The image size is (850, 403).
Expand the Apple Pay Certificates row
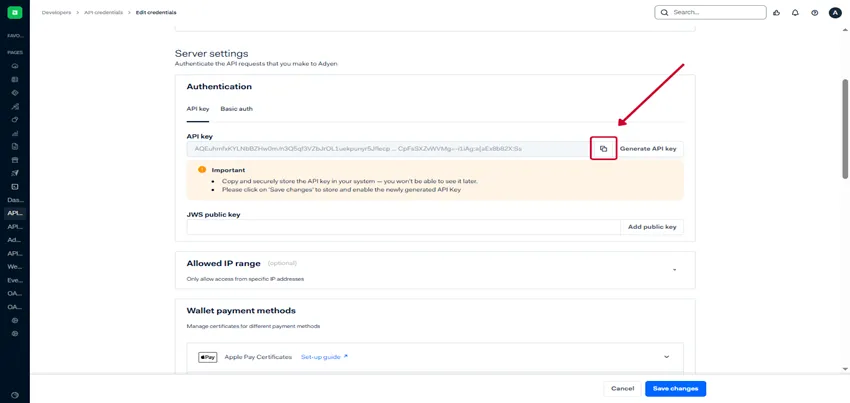click(x=666, y=357)
